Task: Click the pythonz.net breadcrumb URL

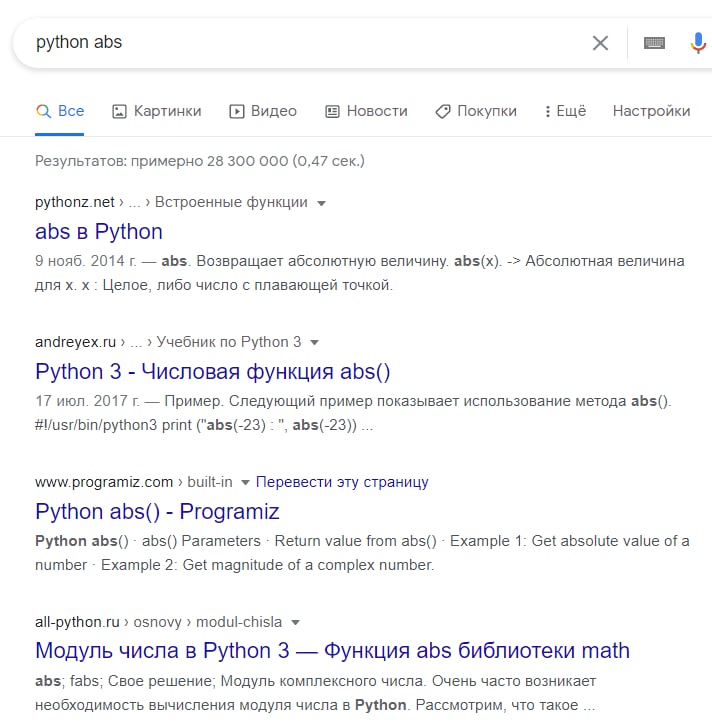Action: coord(75,202)
